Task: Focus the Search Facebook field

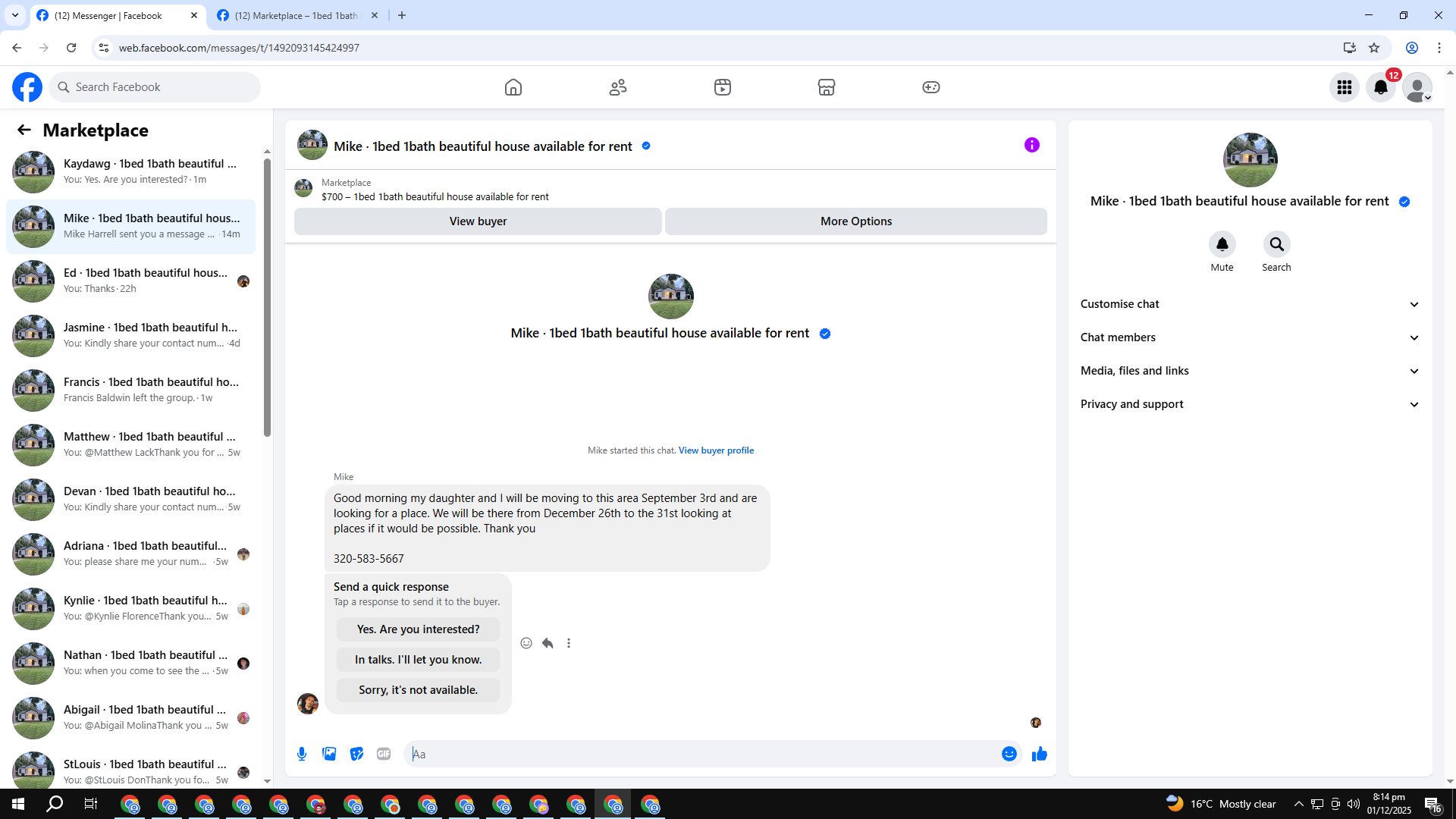Action: pos(155,87)
